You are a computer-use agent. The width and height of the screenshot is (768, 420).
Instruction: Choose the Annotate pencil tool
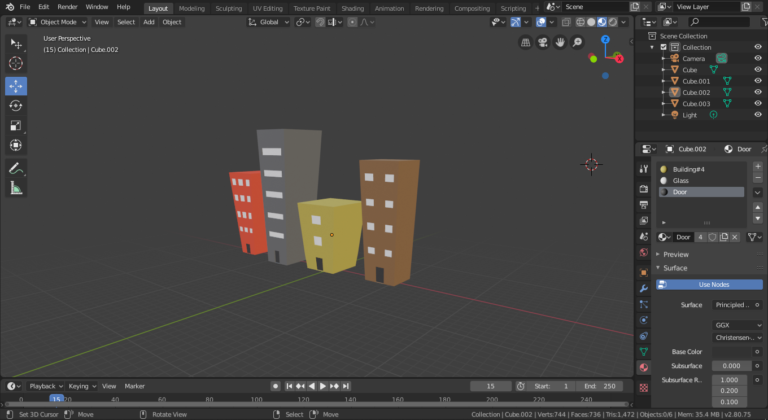[16, 168]
